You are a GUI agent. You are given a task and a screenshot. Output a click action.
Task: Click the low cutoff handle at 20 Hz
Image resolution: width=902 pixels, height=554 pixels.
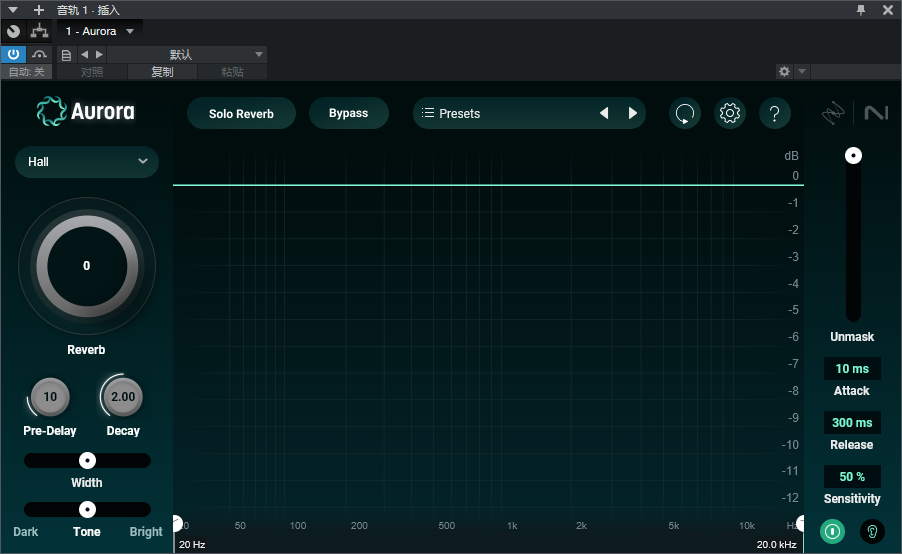click(x=177, y=524)
